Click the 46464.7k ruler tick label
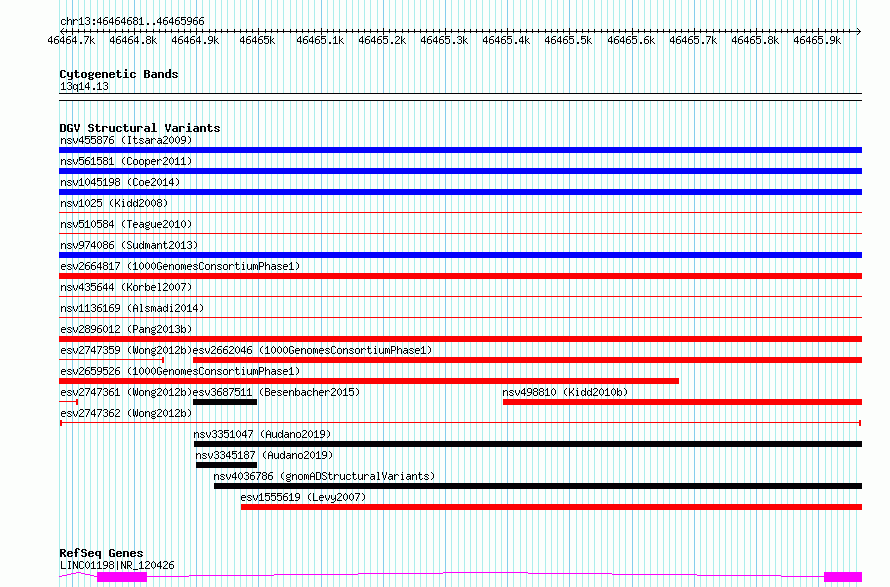Image resolution: width=890 pixels, height=587 pixels. pyautogui.click(x=72, y=41)
